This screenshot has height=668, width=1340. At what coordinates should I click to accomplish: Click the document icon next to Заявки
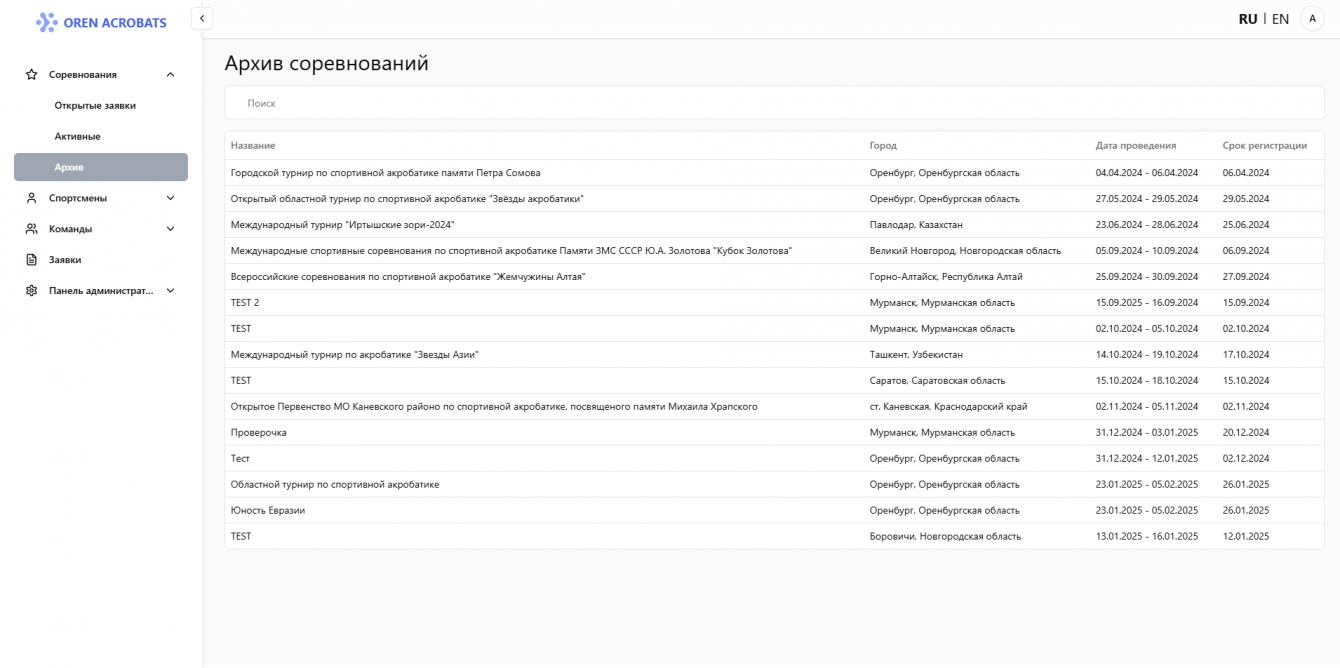tap(31, 260)
